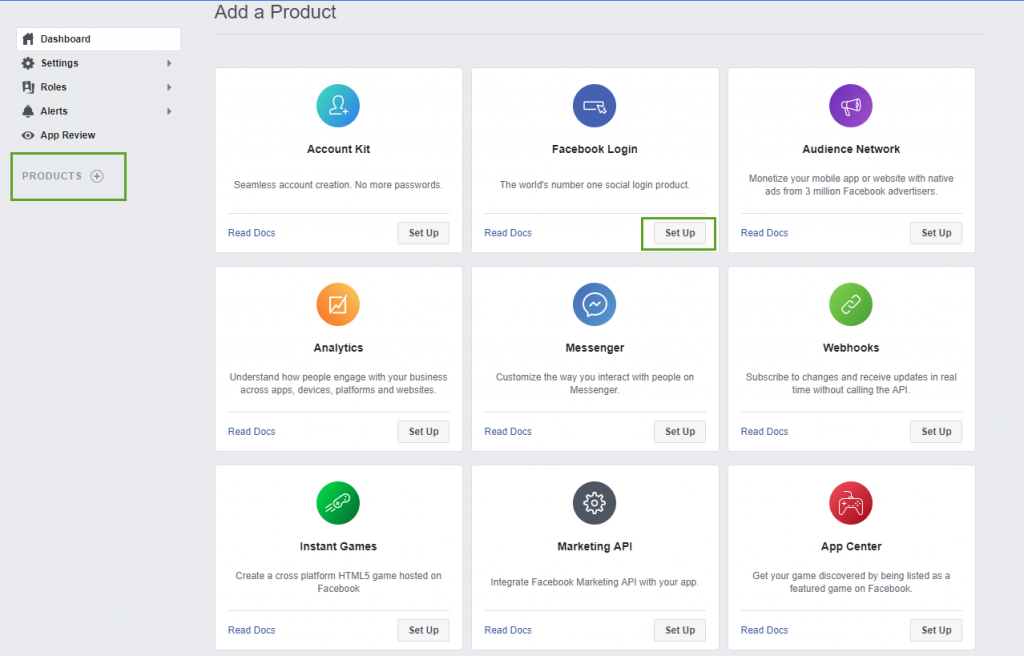Click the 'Messenger' card title
Viewport: 1024px width, 656px height.
click(594, 348)
